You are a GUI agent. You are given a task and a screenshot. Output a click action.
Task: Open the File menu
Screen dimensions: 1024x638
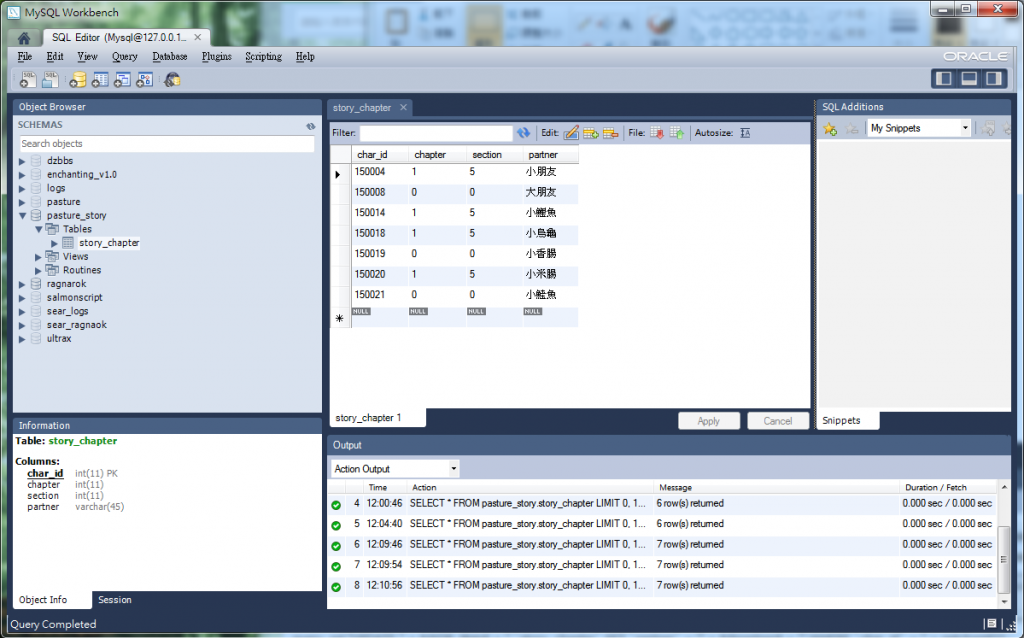click(25, 57)
